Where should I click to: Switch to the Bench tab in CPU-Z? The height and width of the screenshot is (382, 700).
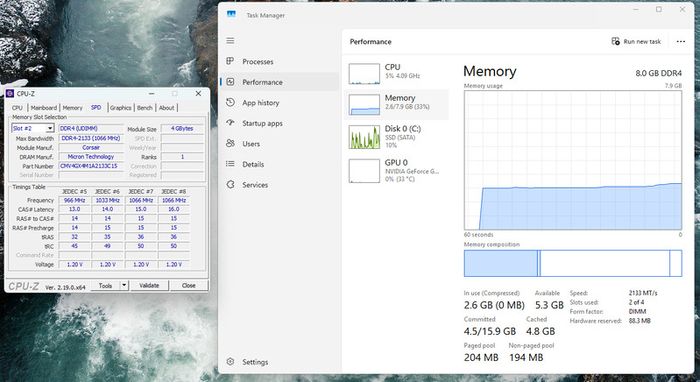pos(145,108)
